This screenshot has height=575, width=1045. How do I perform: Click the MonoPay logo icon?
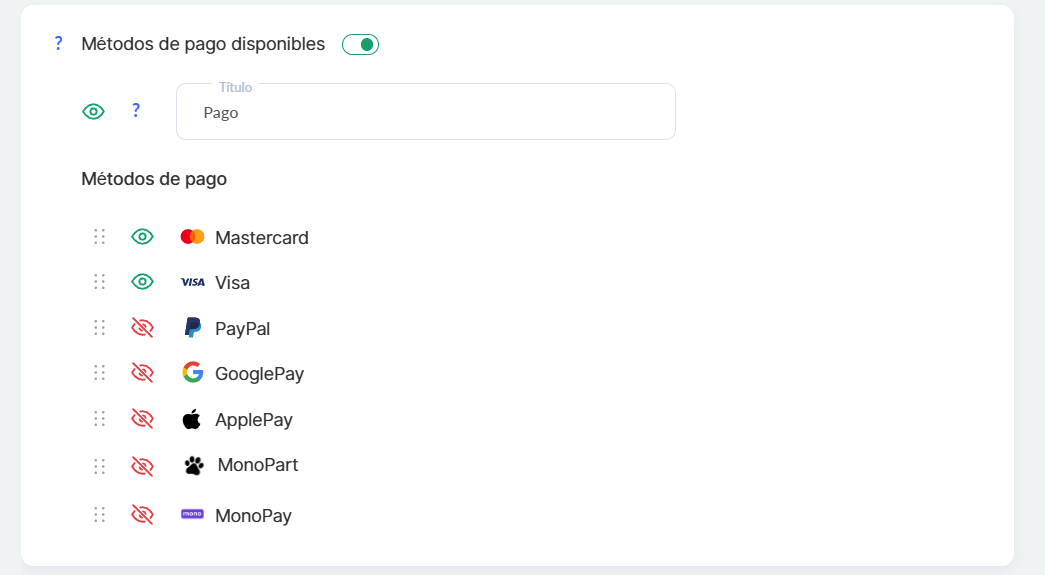[192, 514]
